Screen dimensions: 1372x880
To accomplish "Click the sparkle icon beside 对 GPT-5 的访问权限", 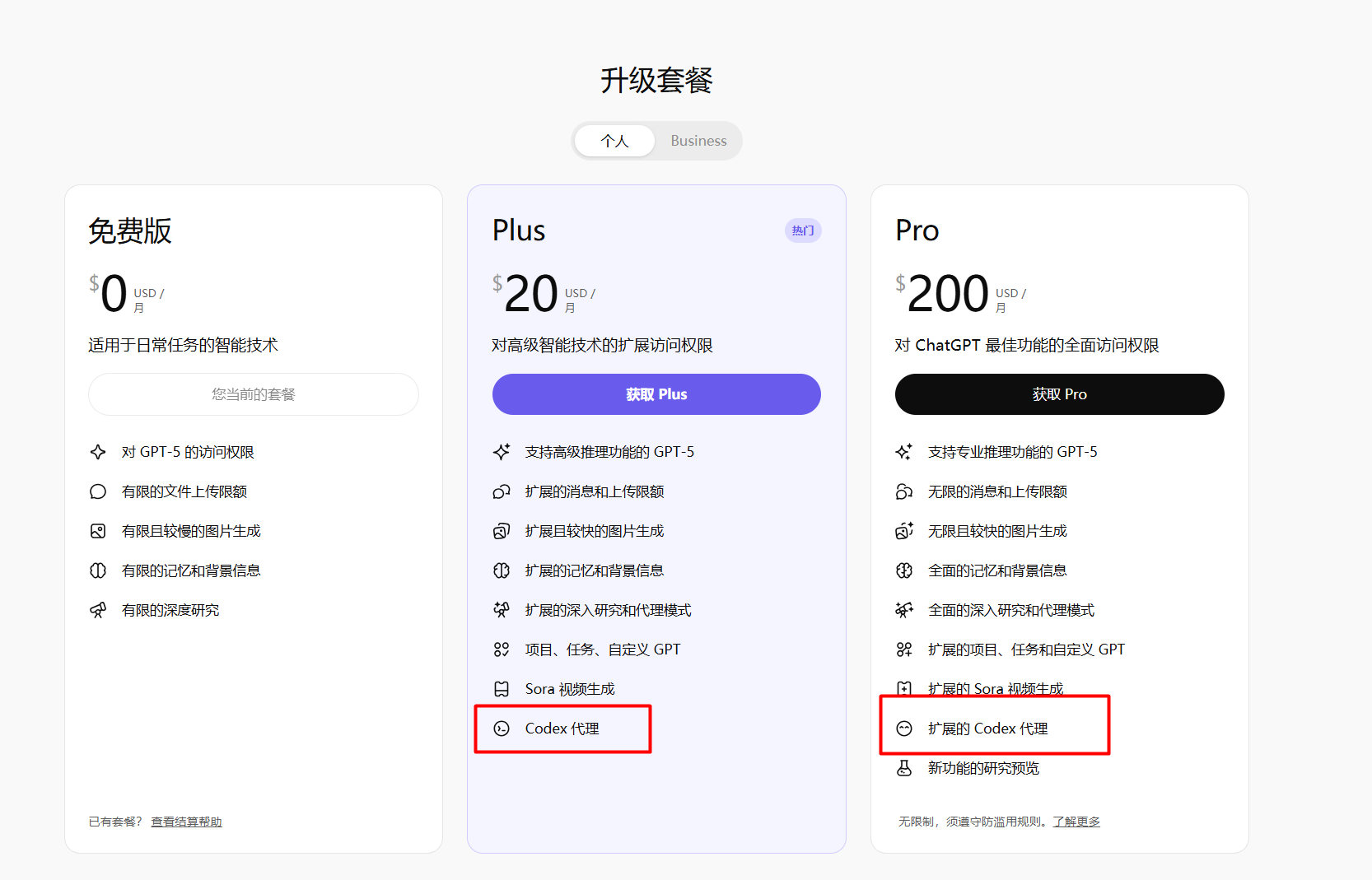I will coord(98,452).
